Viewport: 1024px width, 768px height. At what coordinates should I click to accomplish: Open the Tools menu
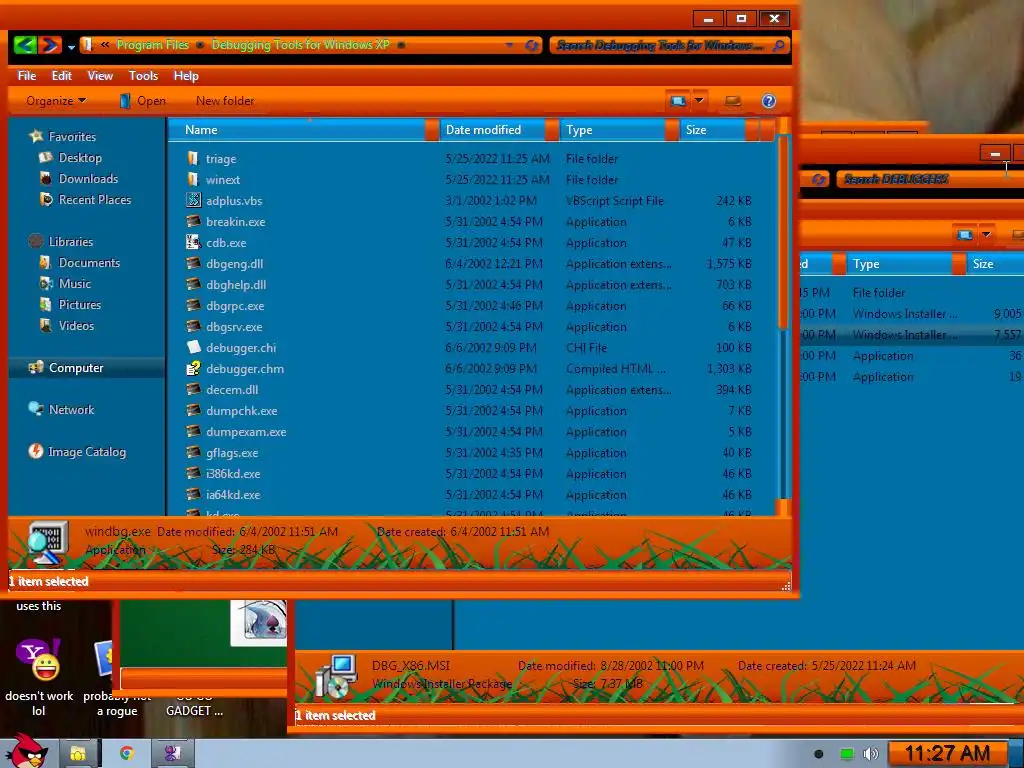pos(143,76)
